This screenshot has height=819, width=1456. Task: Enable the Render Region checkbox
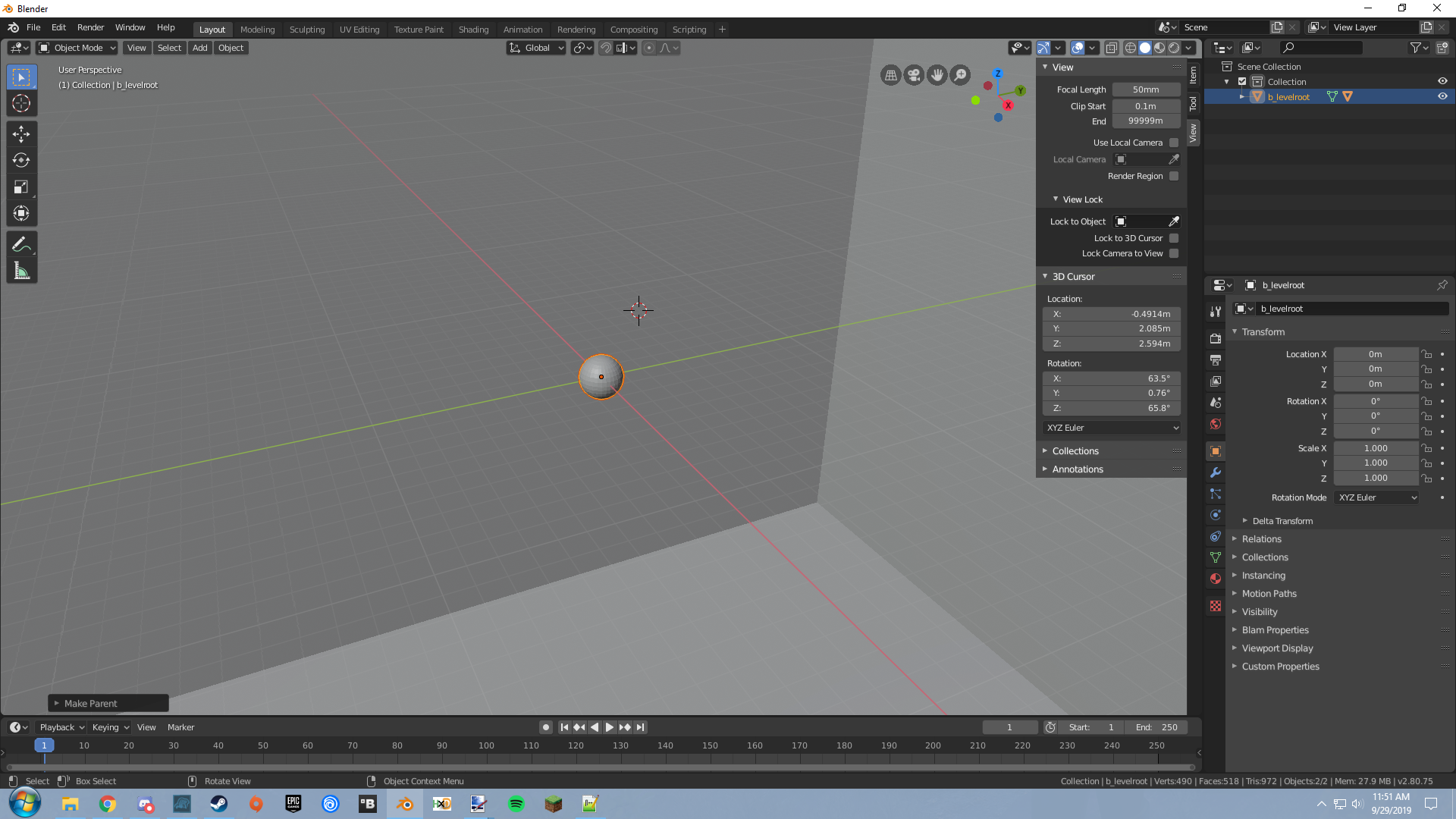point(1174,176)
